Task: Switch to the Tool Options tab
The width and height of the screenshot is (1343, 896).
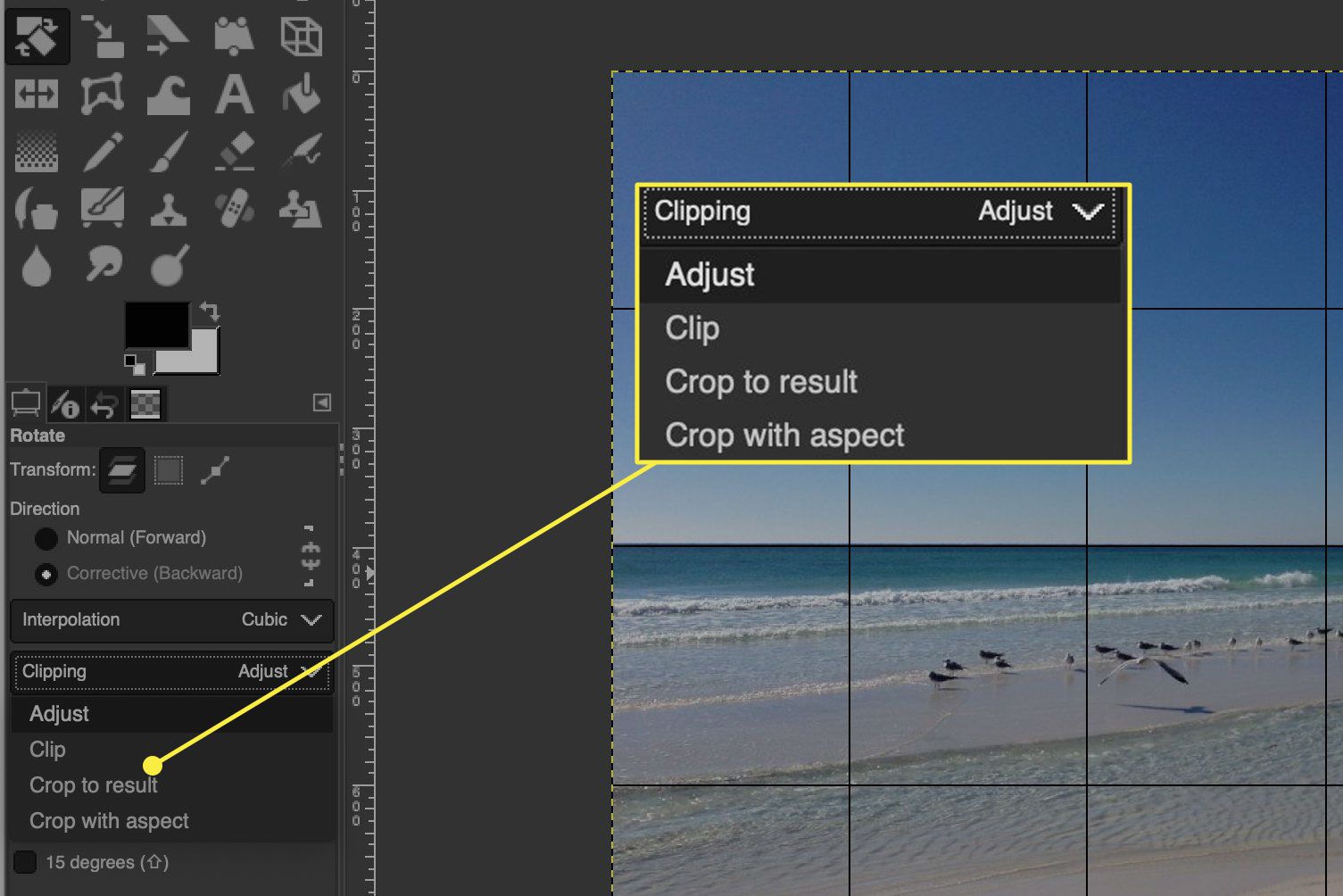Action: [x=26, y=403]
